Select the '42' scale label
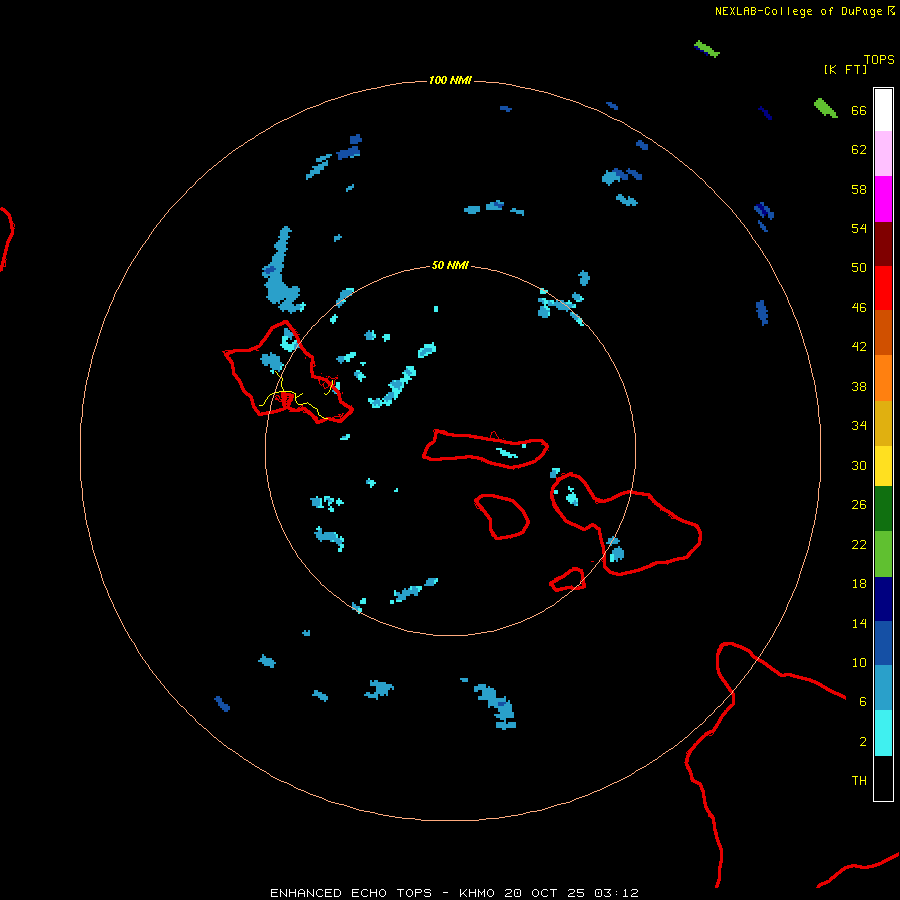This screenshot has width=900, height=900. tap(859, 347)
